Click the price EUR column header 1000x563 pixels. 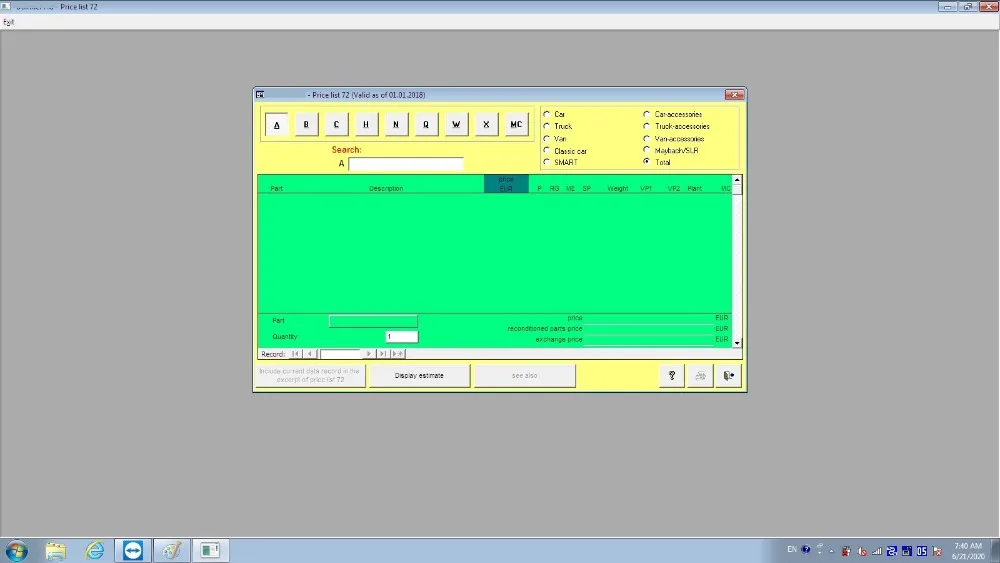[x=506, y=184]
